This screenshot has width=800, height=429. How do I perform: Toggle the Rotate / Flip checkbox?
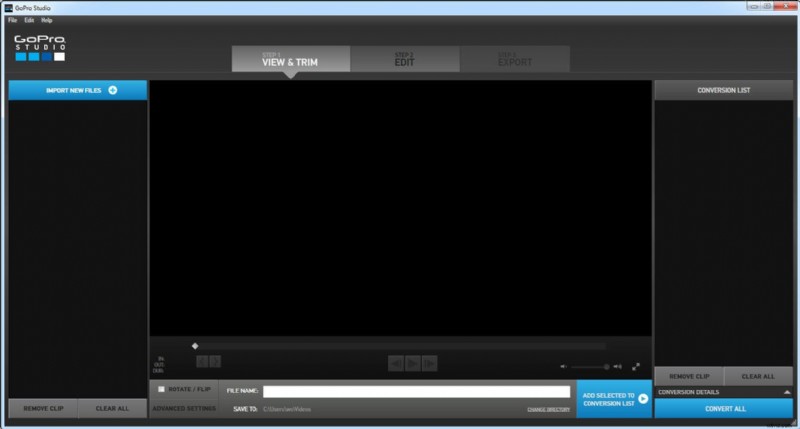click(162, 389)
